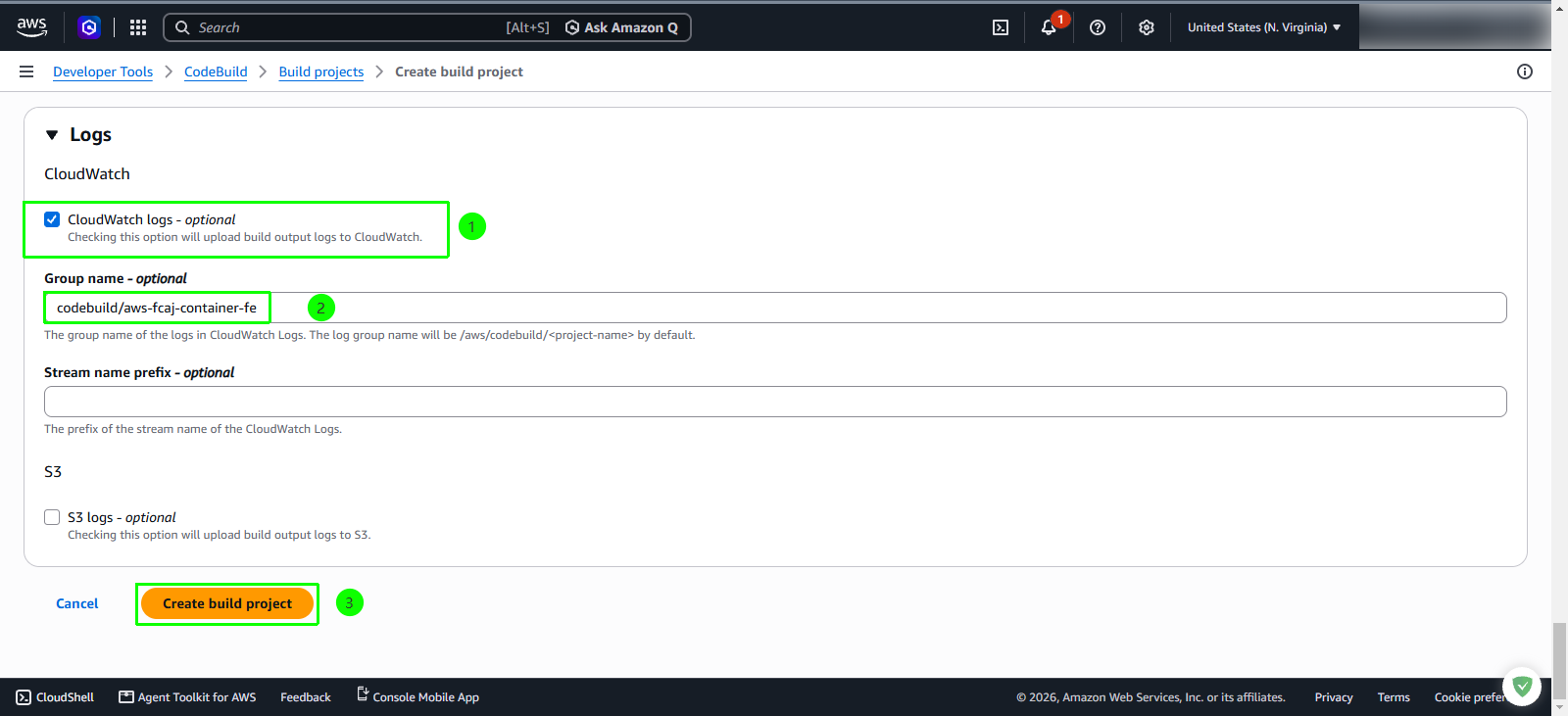Screen dimensions: 1568x716
Task: Click the Cancel button
Action: [77, 603]
